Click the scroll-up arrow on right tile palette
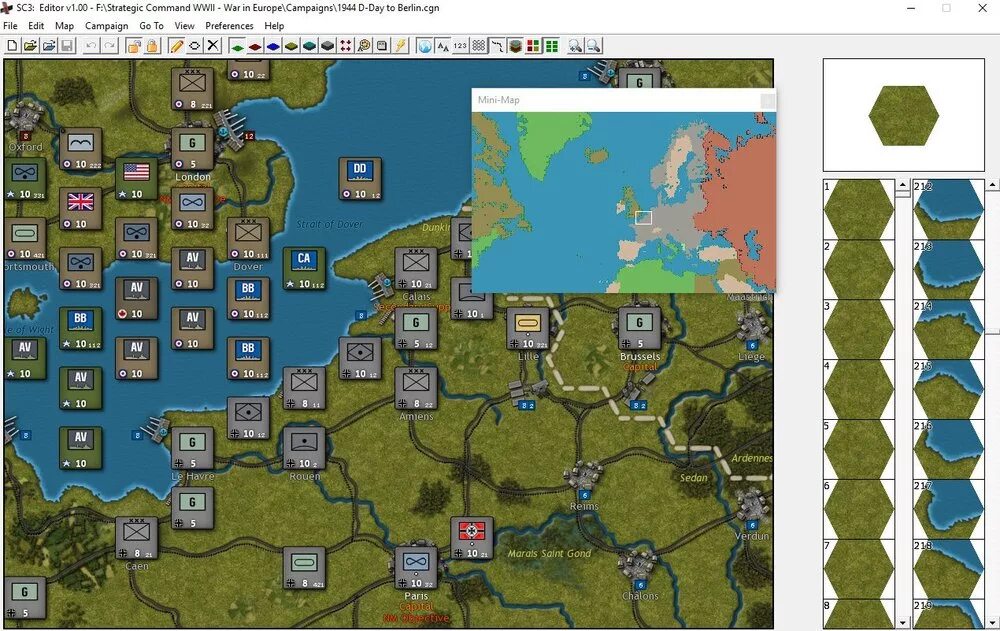1000x631 pixels. (992, 185)
